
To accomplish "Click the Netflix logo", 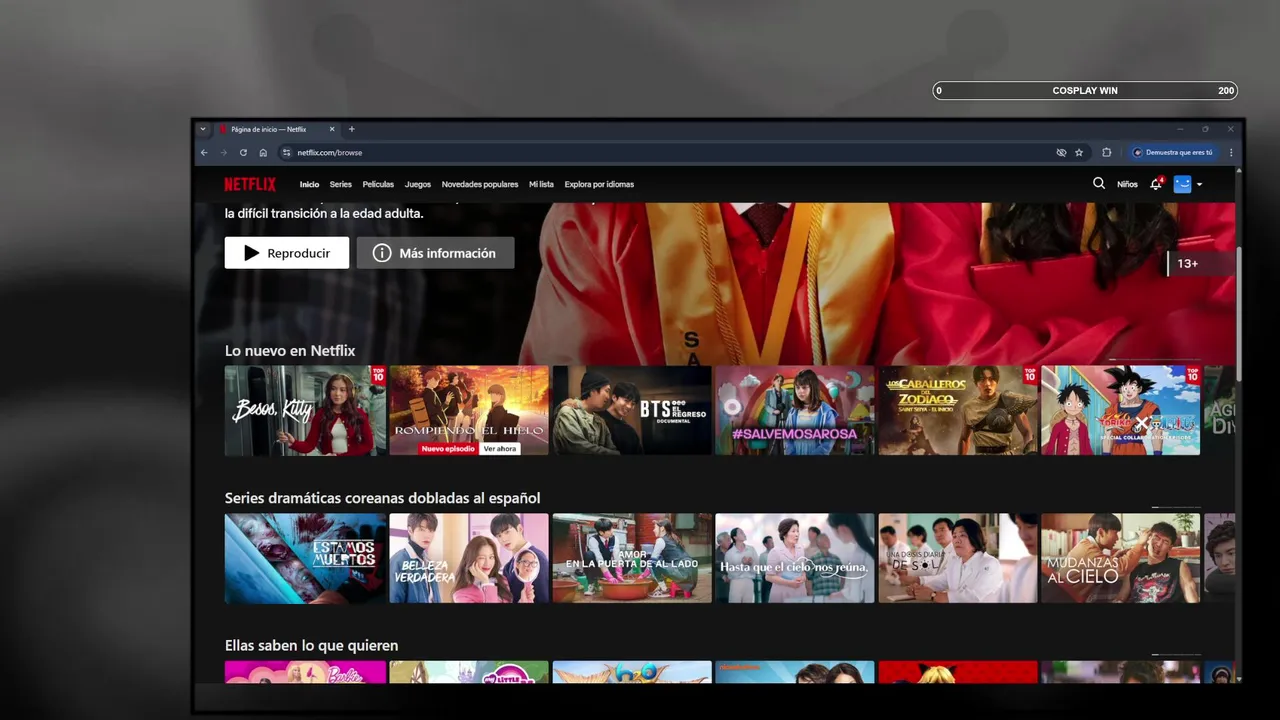I will (250, 184).
